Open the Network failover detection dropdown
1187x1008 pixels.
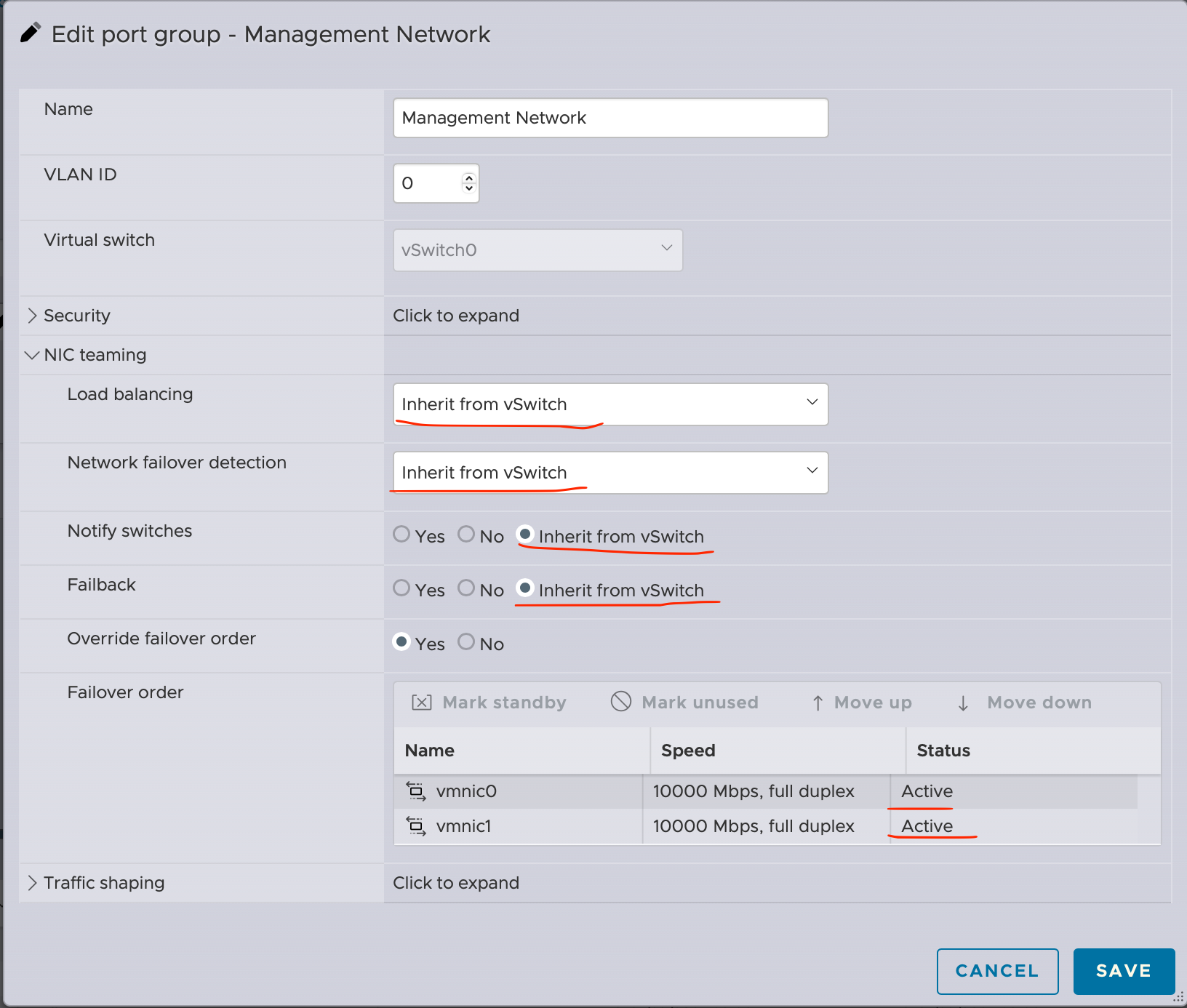coord(610,472)
